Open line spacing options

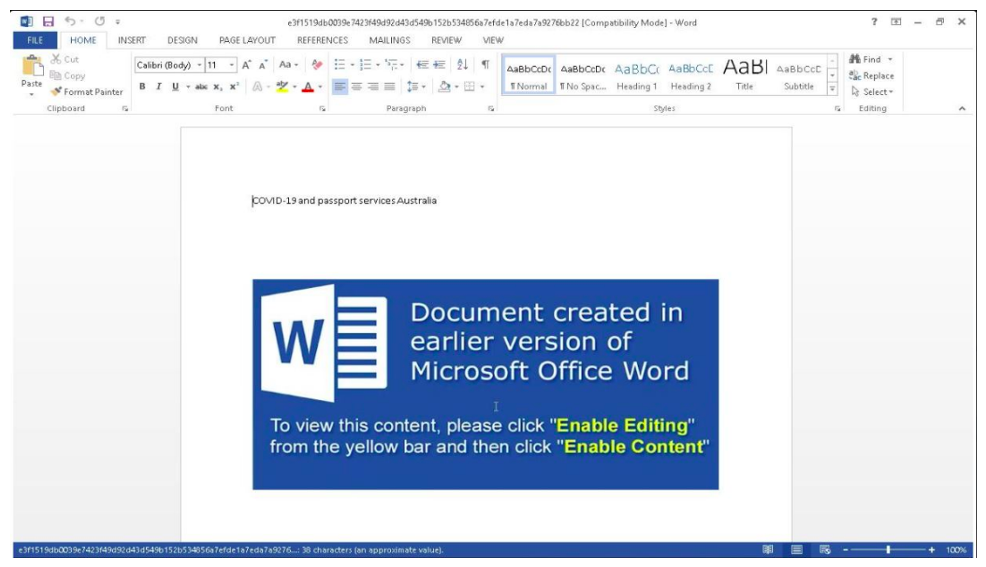point(416,87)
